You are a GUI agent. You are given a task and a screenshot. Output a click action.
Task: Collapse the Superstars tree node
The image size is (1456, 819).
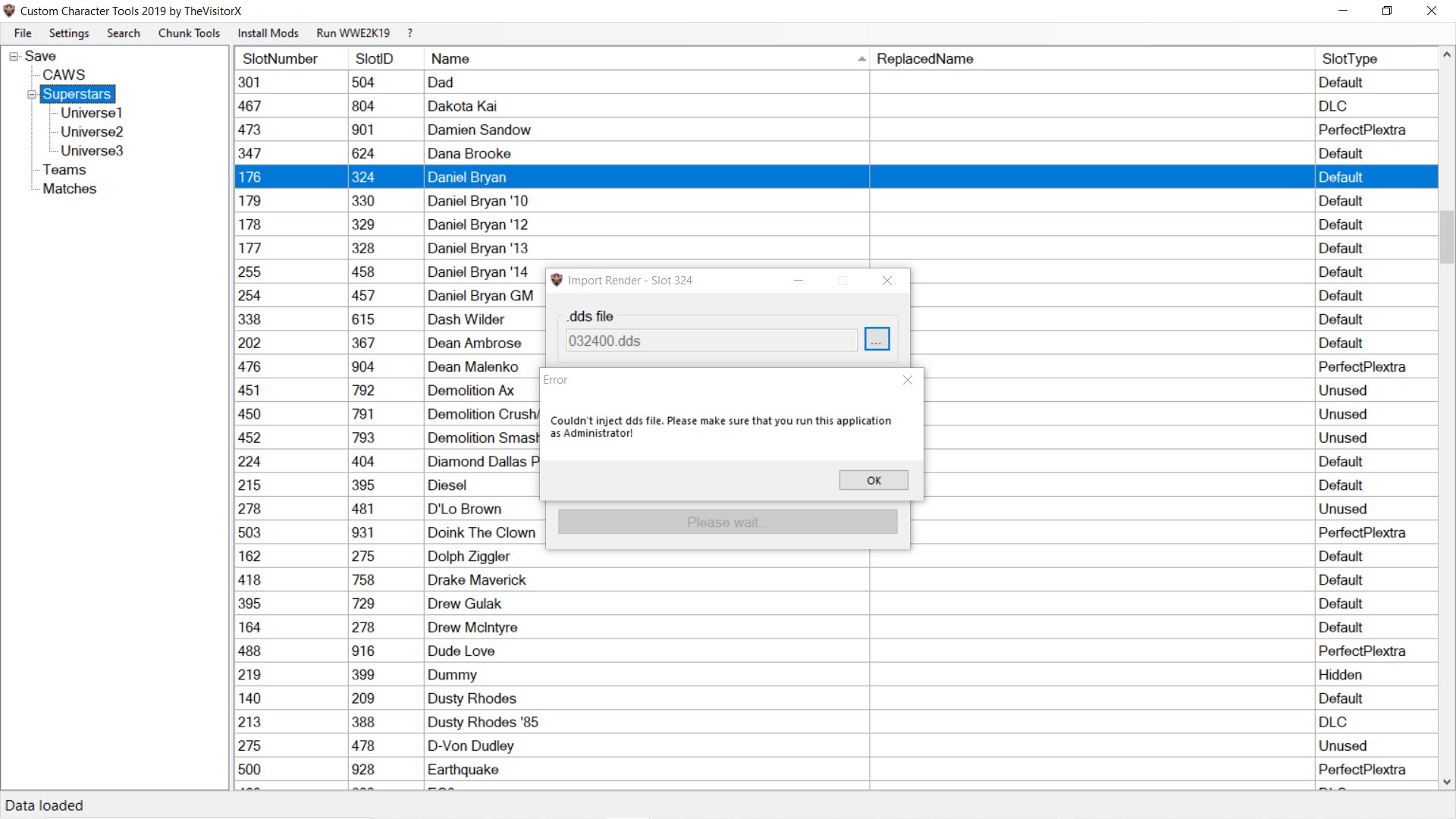(x=32, y=94)
